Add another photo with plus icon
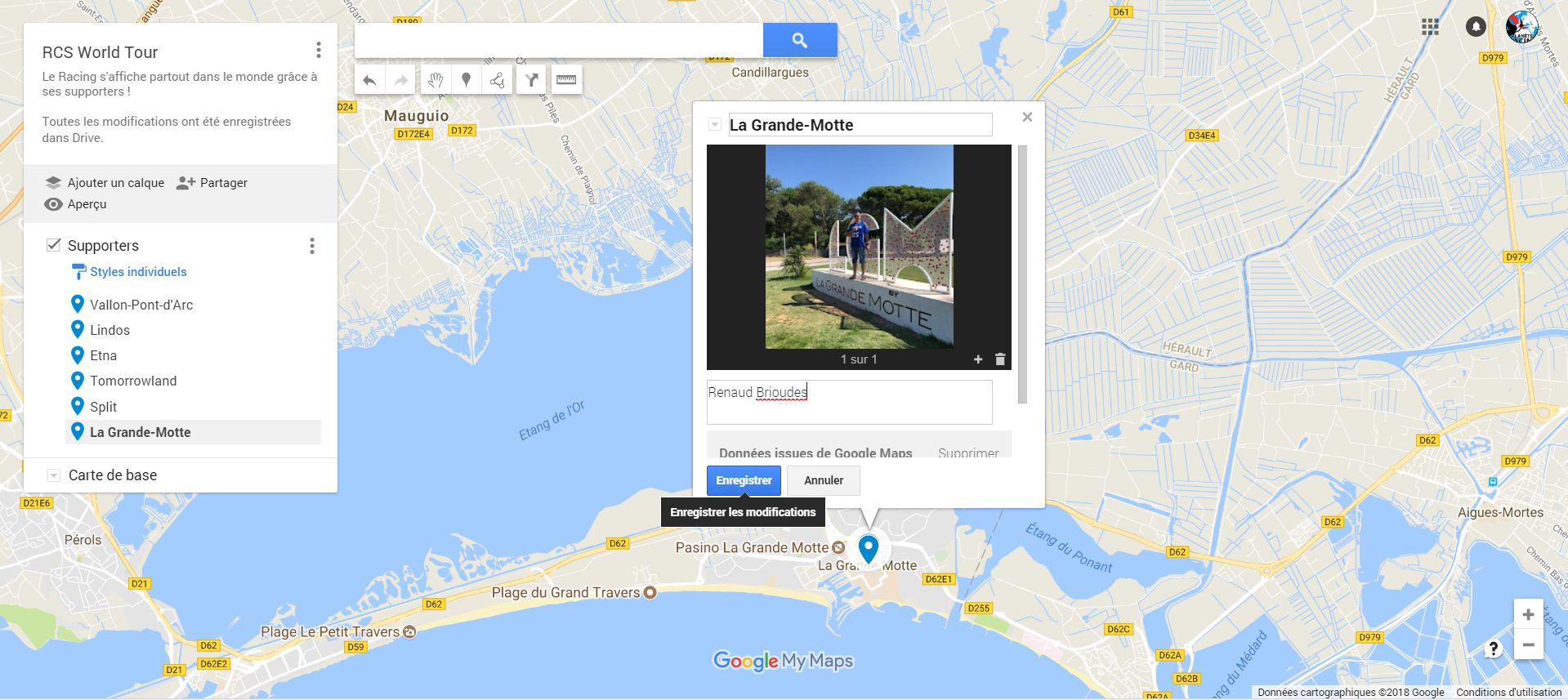The width and height of the screenshot is (1568, 700). pyautogui.click(x=978, y=359)
